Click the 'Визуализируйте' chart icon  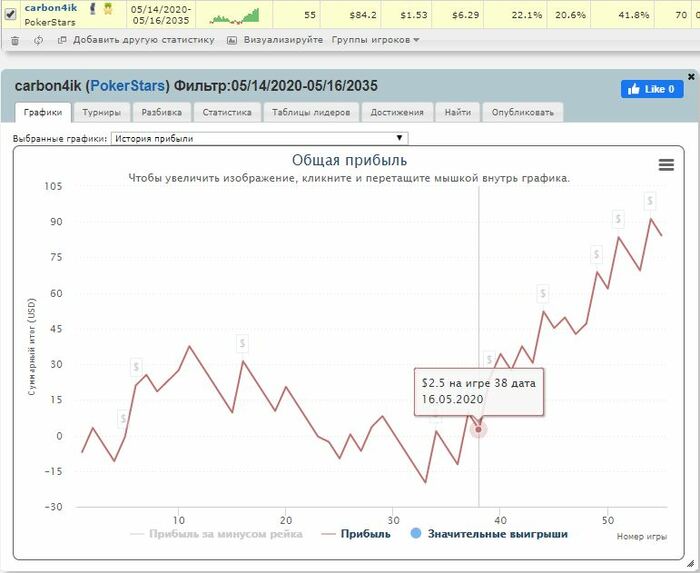[x=231, y=40]
